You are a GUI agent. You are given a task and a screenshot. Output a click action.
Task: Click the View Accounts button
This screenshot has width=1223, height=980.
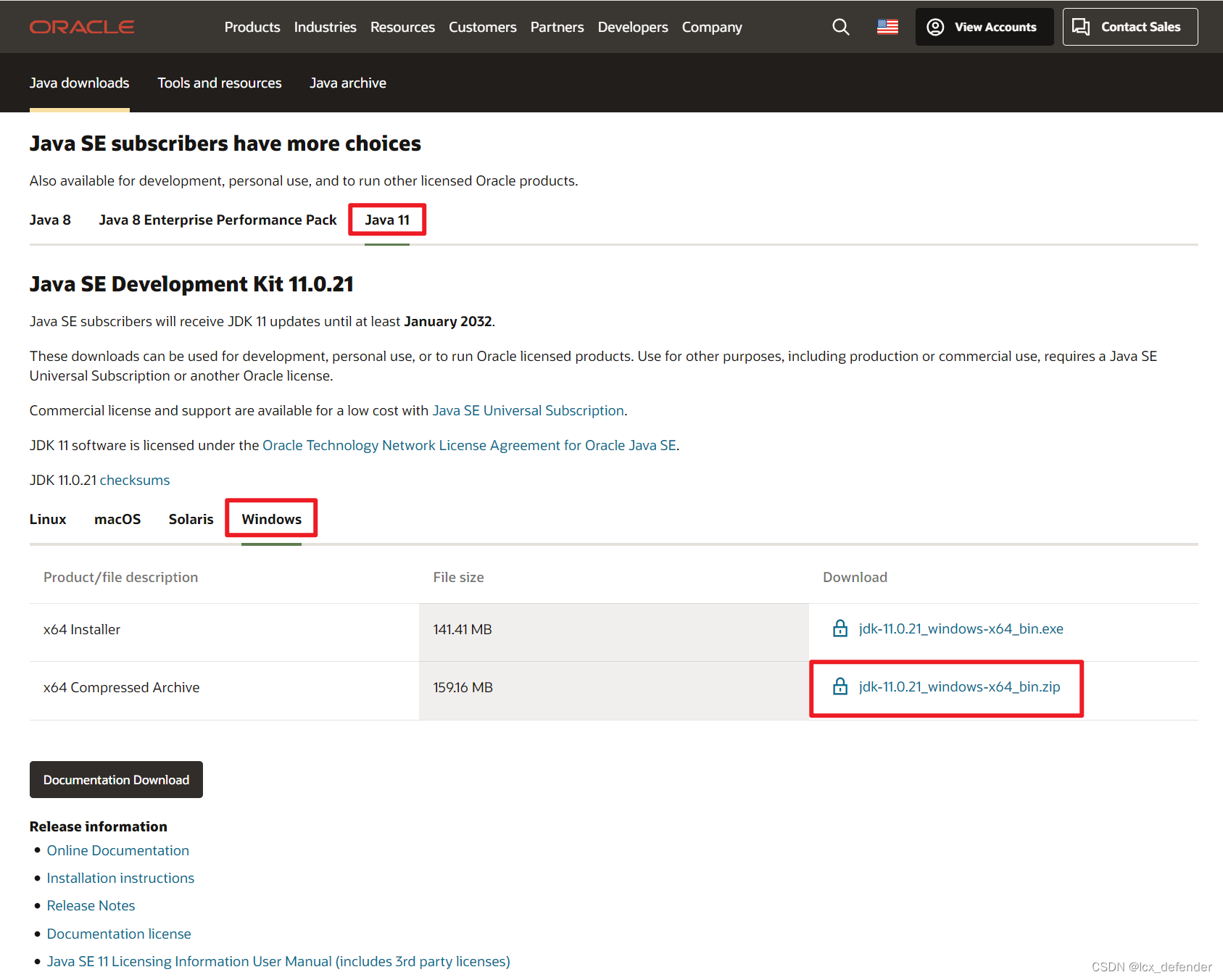(984, 27)
